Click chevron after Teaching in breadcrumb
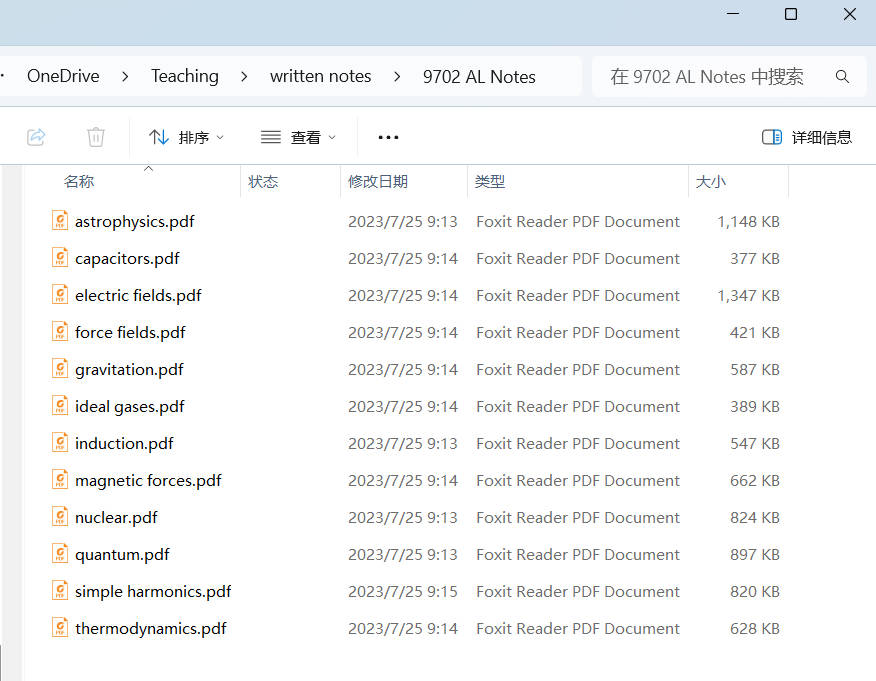This screenshot has width=876, height=681. click(x=245, y=77)
